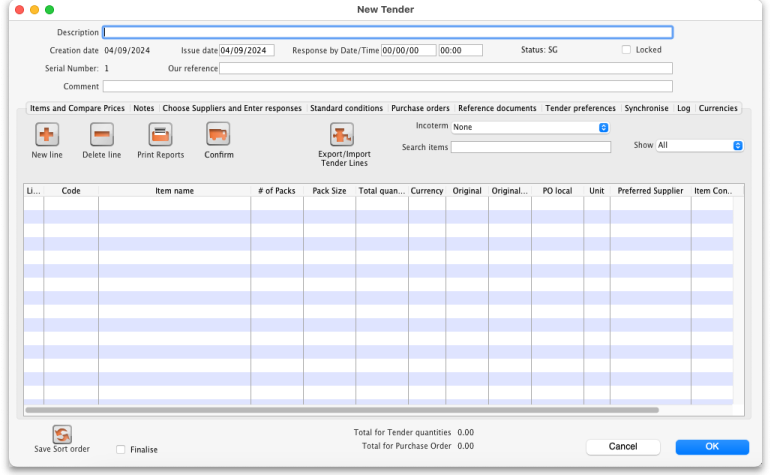Open the Incoterm dropdown
This screenshot has height=475, width=771.
530,127
